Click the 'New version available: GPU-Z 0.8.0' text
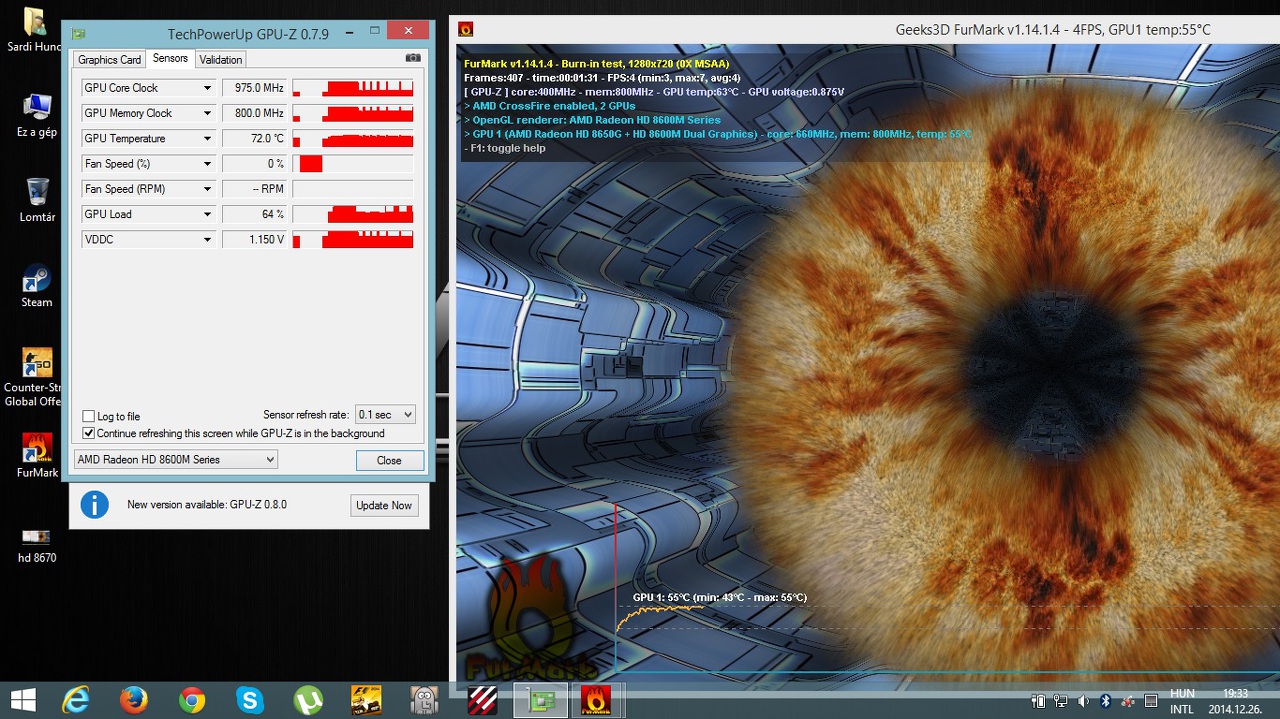This screenshot has height=719, width=1280. tap(207, 505)
